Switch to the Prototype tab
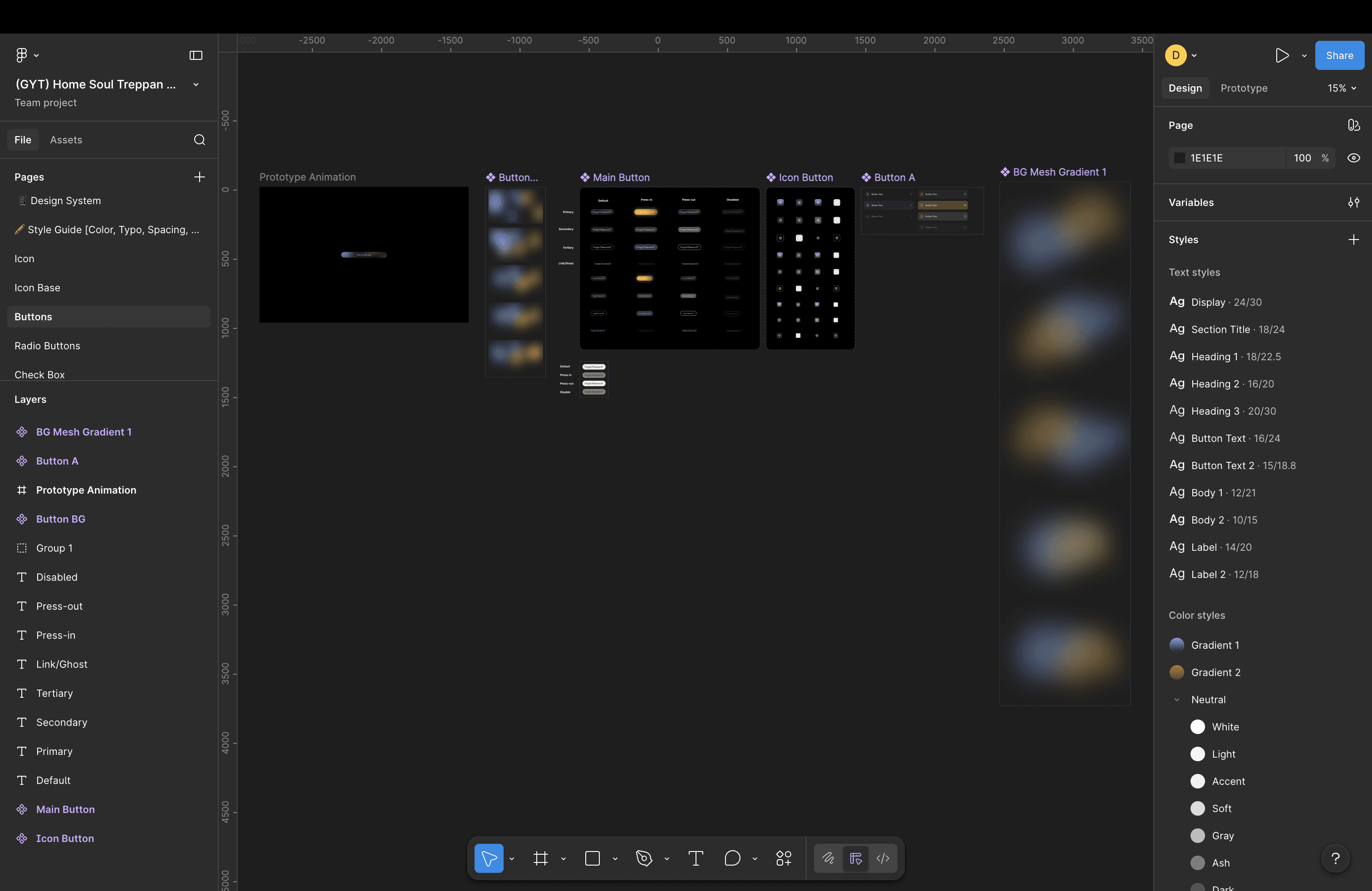The width and height of the screenshot is (1372, 891). click(1244, 88)
